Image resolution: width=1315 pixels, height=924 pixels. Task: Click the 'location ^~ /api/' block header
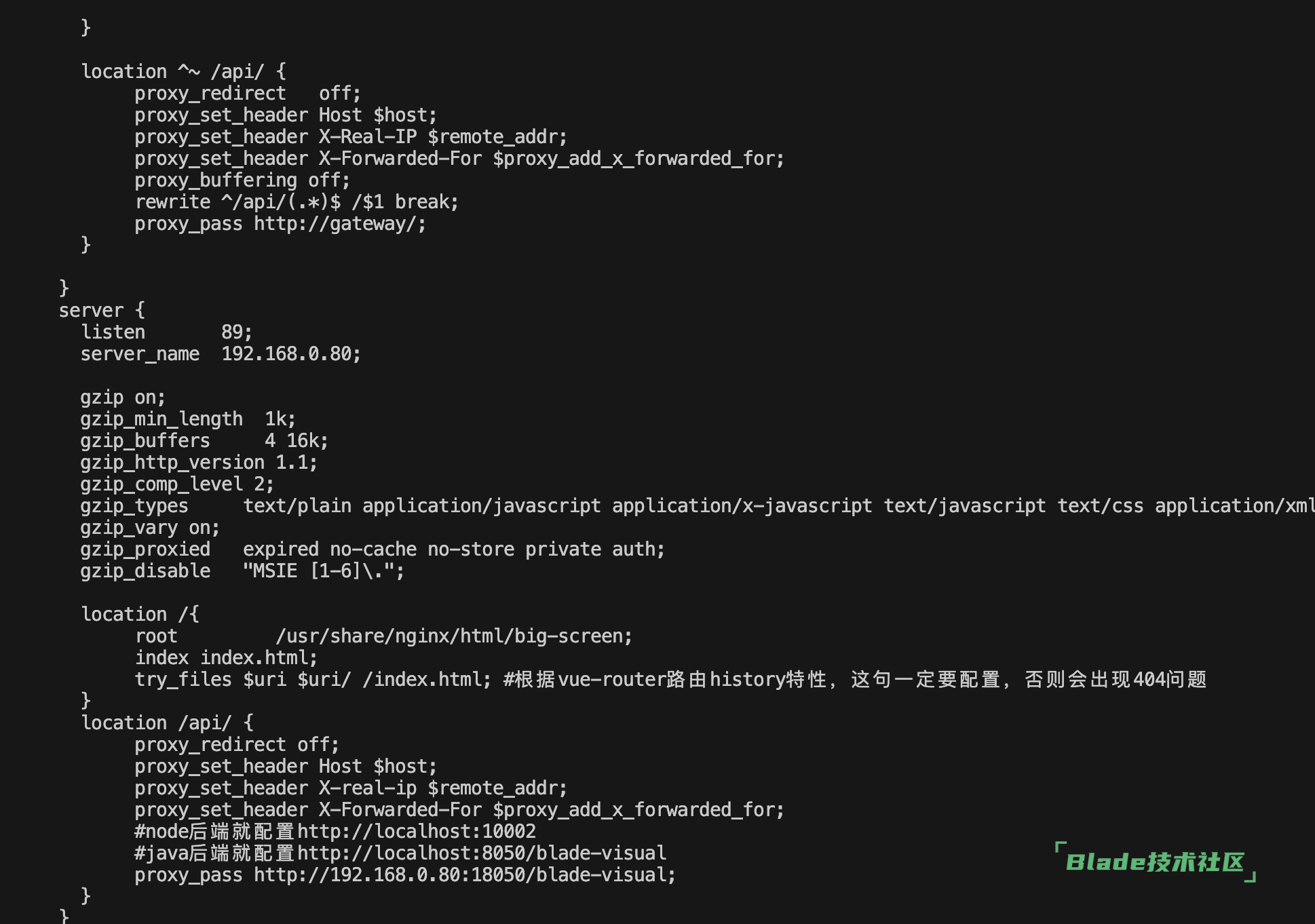click(183, 72)
